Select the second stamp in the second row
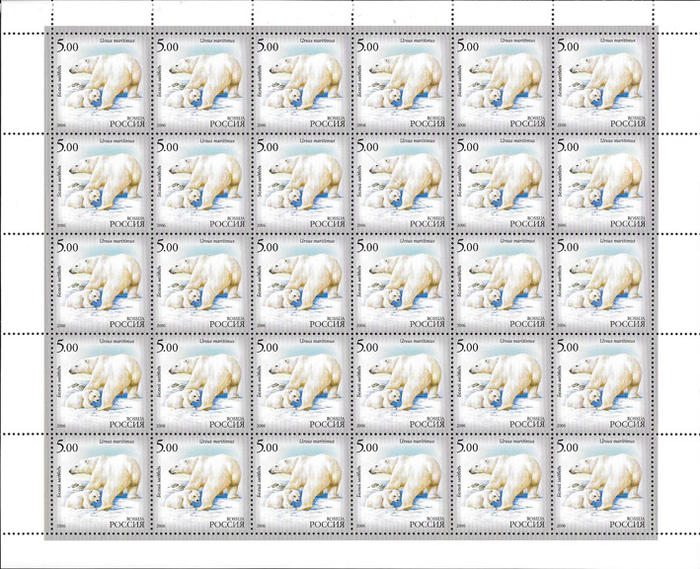The height and width of the screenshot is (569, 700). 197,181
